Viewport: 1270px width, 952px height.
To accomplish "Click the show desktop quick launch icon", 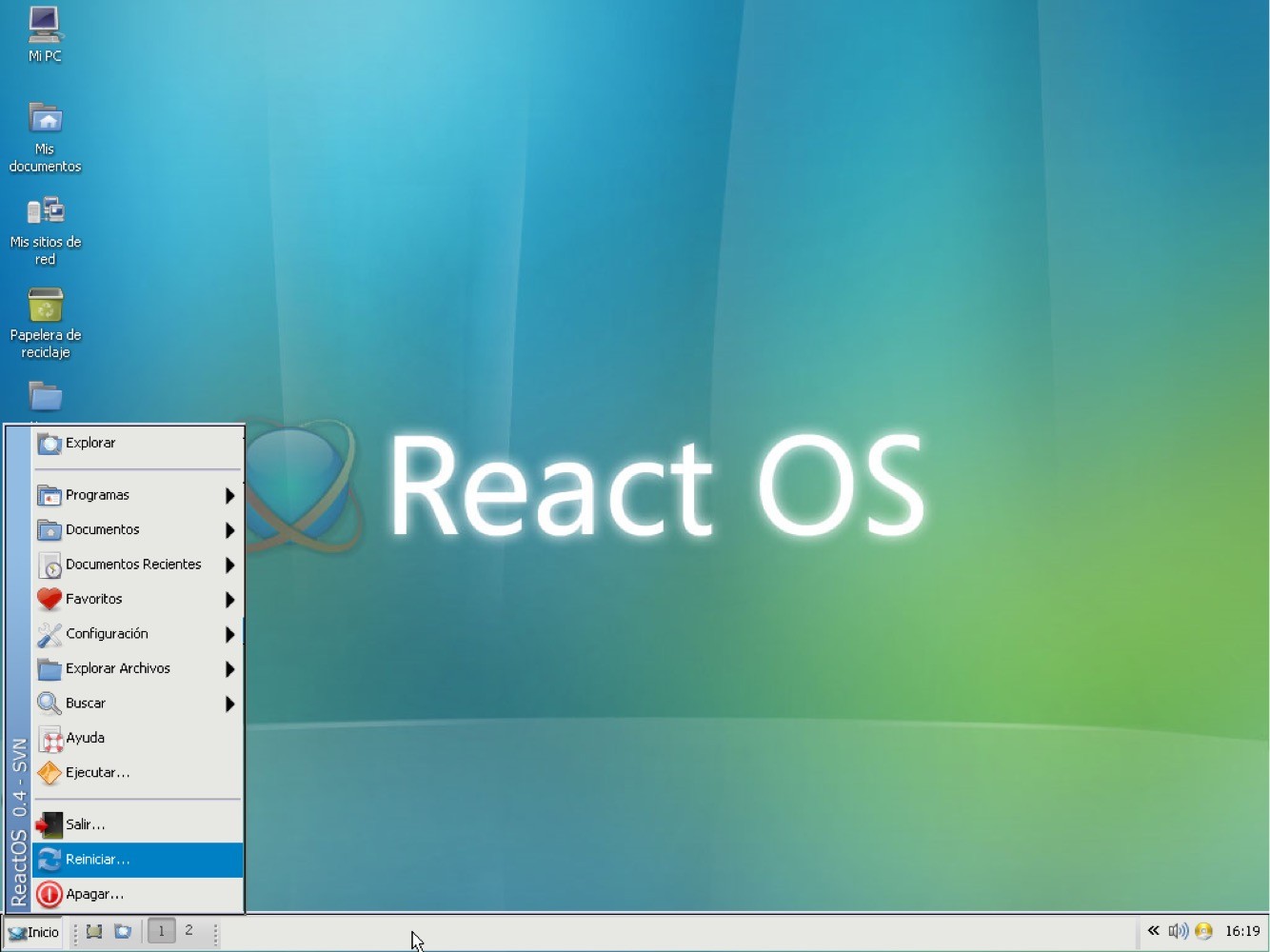I will 94,932.
